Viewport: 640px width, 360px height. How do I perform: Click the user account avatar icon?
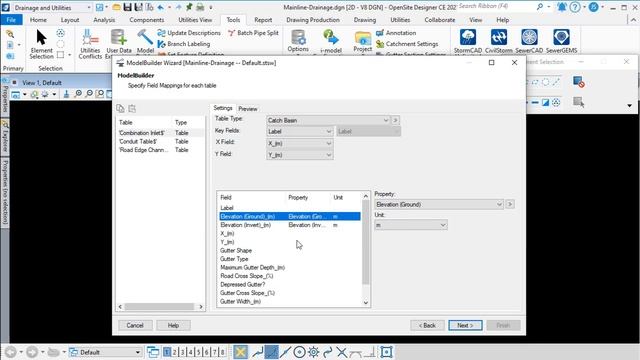(594, 7)
